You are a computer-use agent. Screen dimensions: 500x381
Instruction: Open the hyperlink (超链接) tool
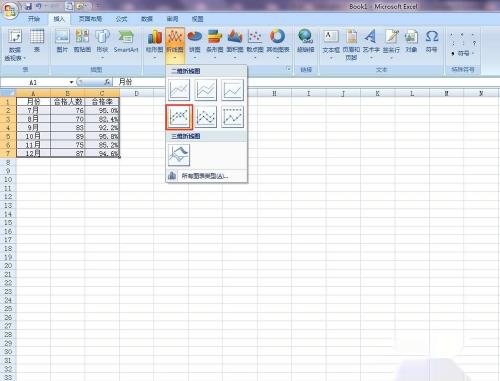tap(306, 42)
